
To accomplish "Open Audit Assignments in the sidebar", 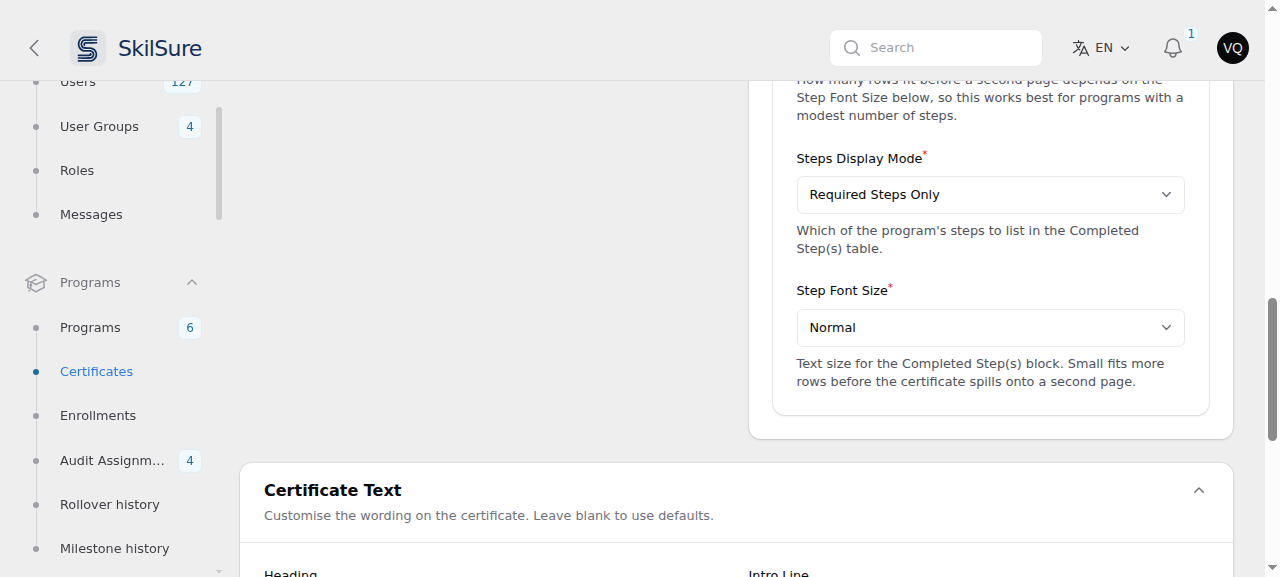I will tap(112, 461).
